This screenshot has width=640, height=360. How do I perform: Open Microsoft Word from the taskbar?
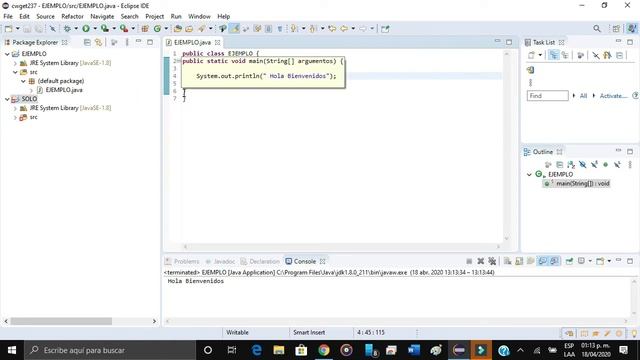(413, 350)
